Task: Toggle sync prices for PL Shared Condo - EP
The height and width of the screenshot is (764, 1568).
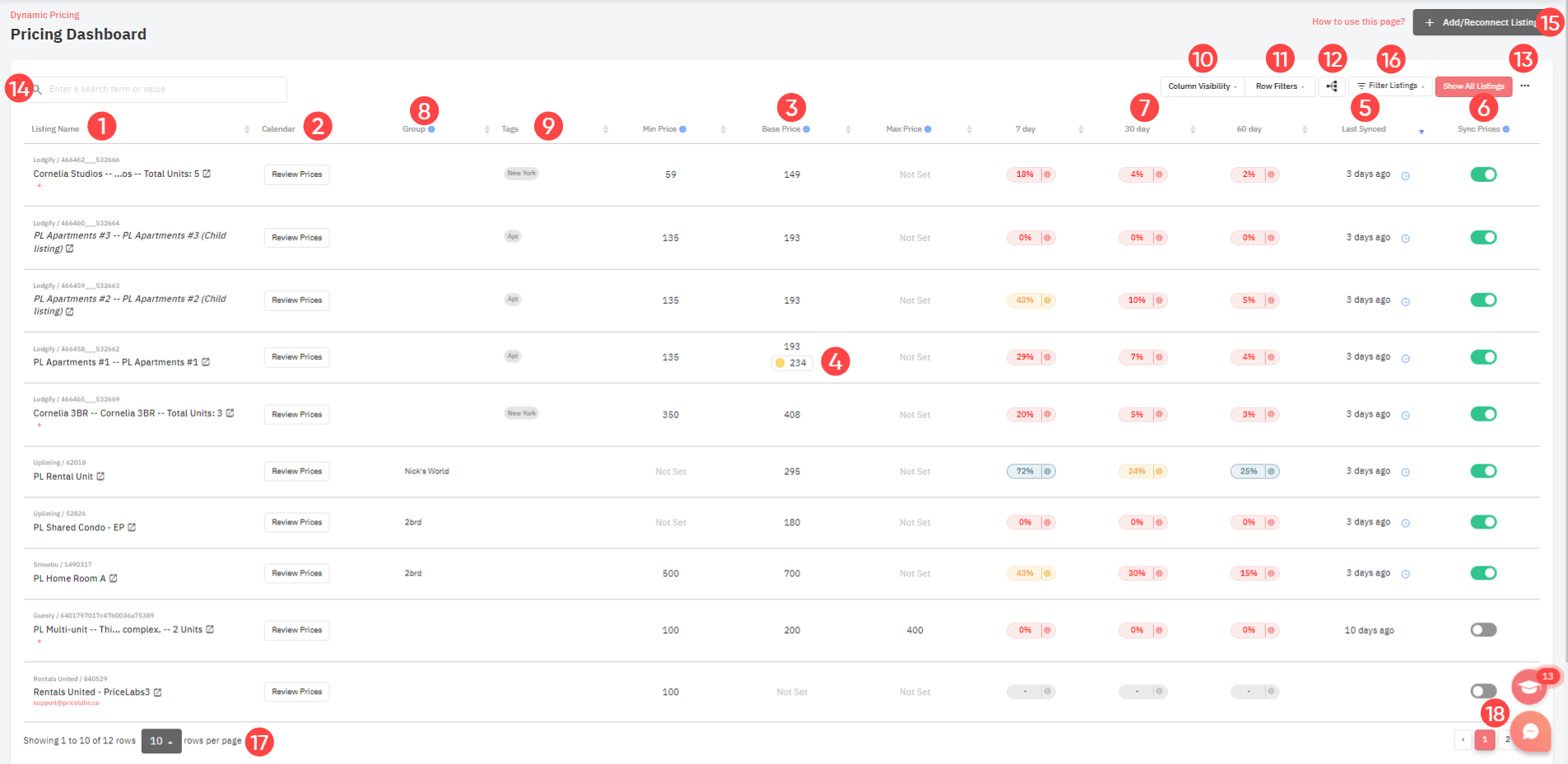Action: pyautogui.click(x=1483, y=522)
